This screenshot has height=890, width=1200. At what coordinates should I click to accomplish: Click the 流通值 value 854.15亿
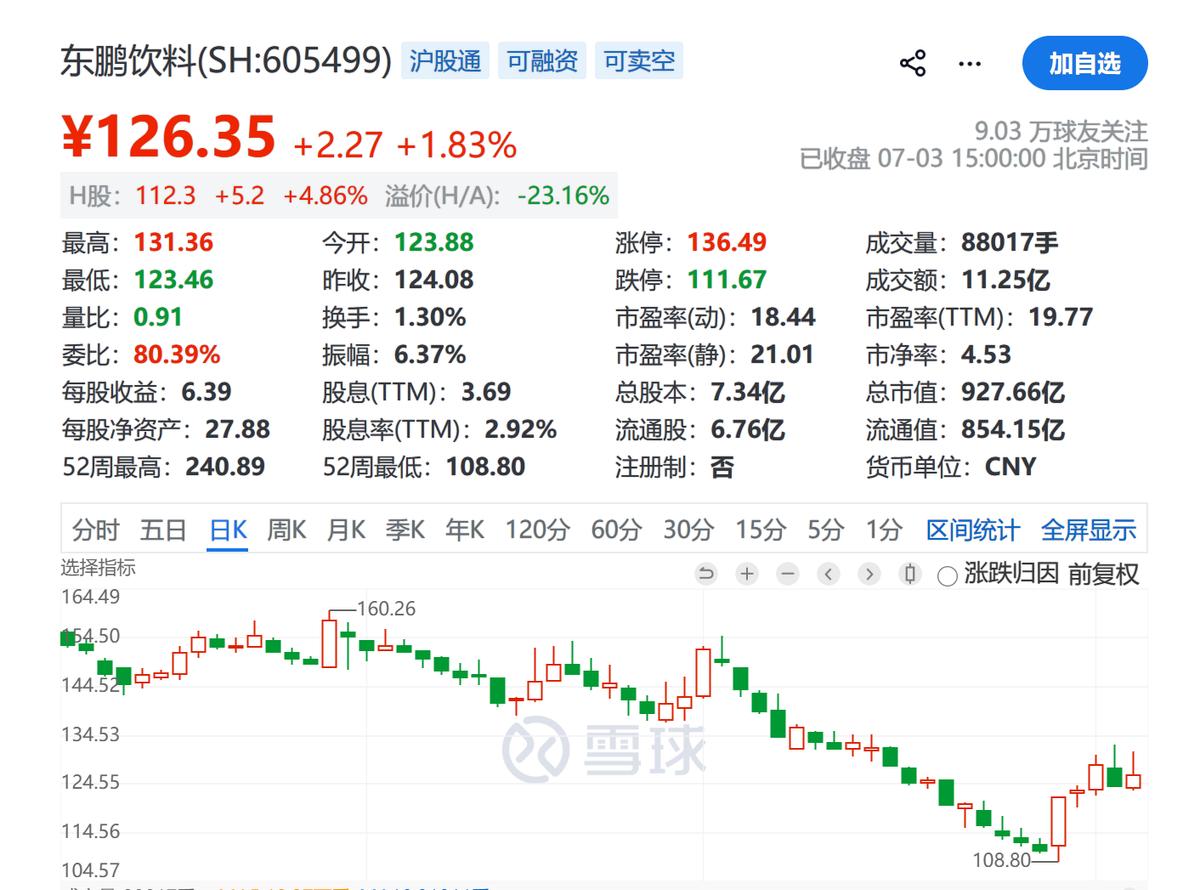point(1012,429)
